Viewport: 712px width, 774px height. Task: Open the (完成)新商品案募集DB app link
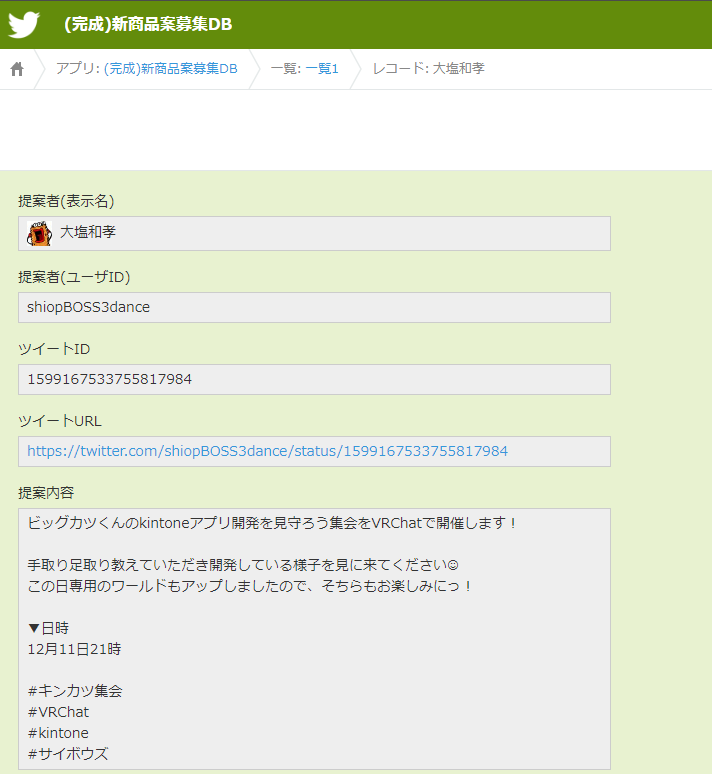pyautogui.click(x=170, y=69)
